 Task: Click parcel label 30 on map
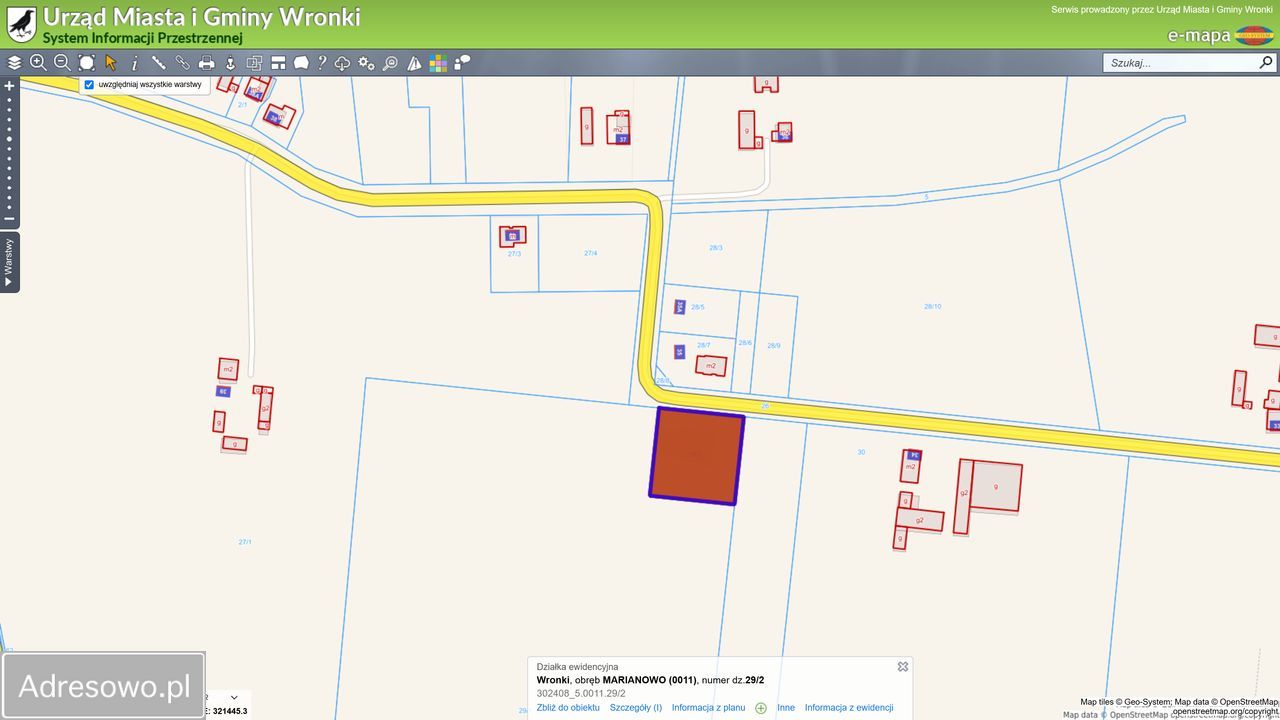click(x=861, y=452)
